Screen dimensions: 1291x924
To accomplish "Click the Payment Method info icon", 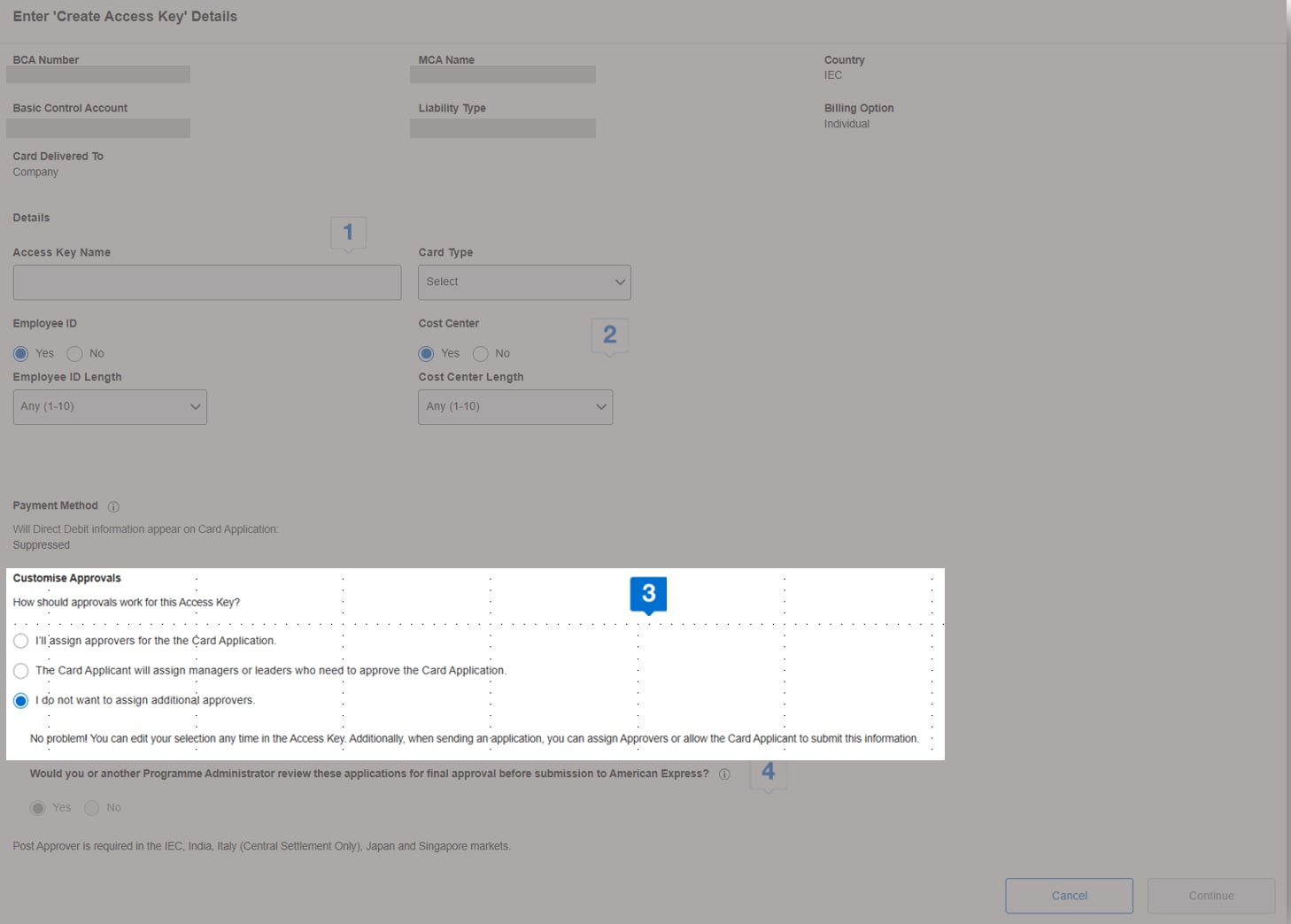I will pos(113,507).
